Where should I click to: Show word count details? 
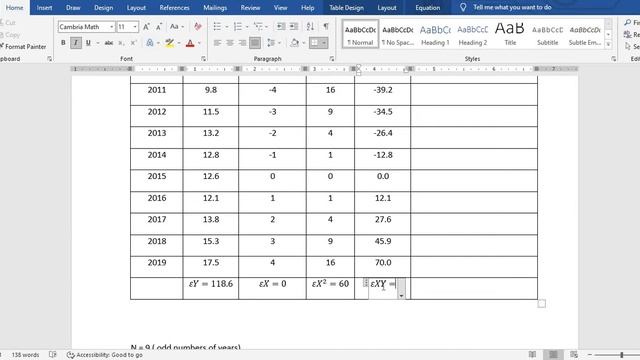(25, 355)
